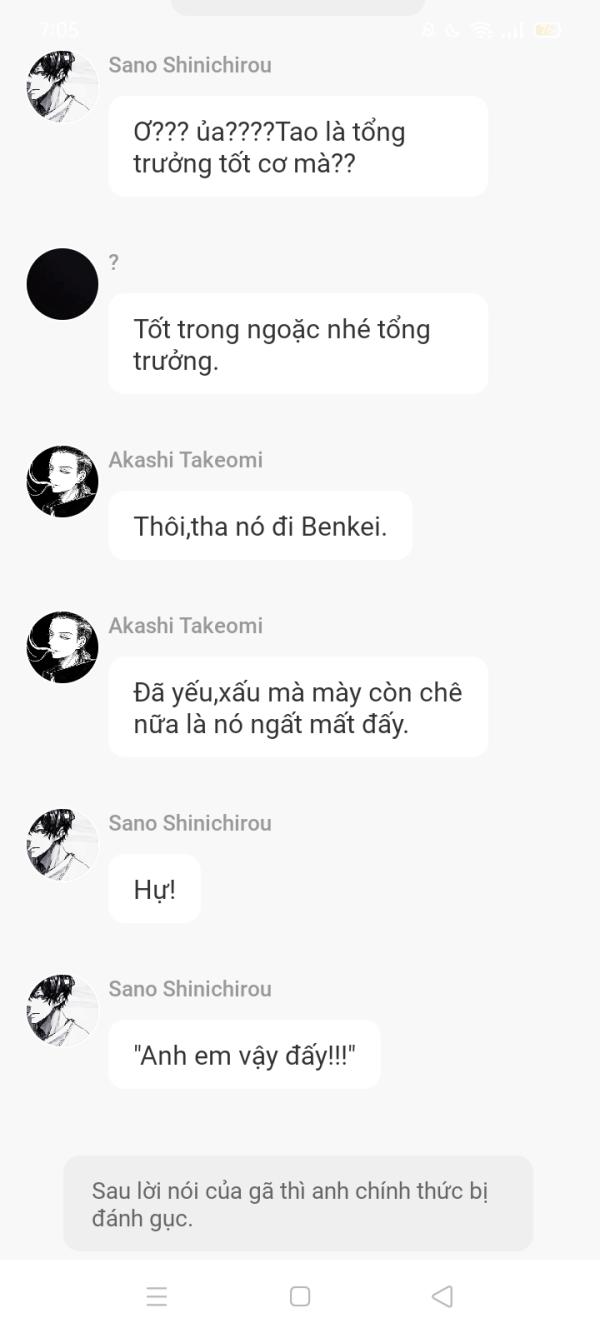The width and height of the screenshot is (600, 1333).
Task: Open Akashi Takeomi avatar beside "Thôi,tha nó đi Benkei."
Action: [62, 481]
